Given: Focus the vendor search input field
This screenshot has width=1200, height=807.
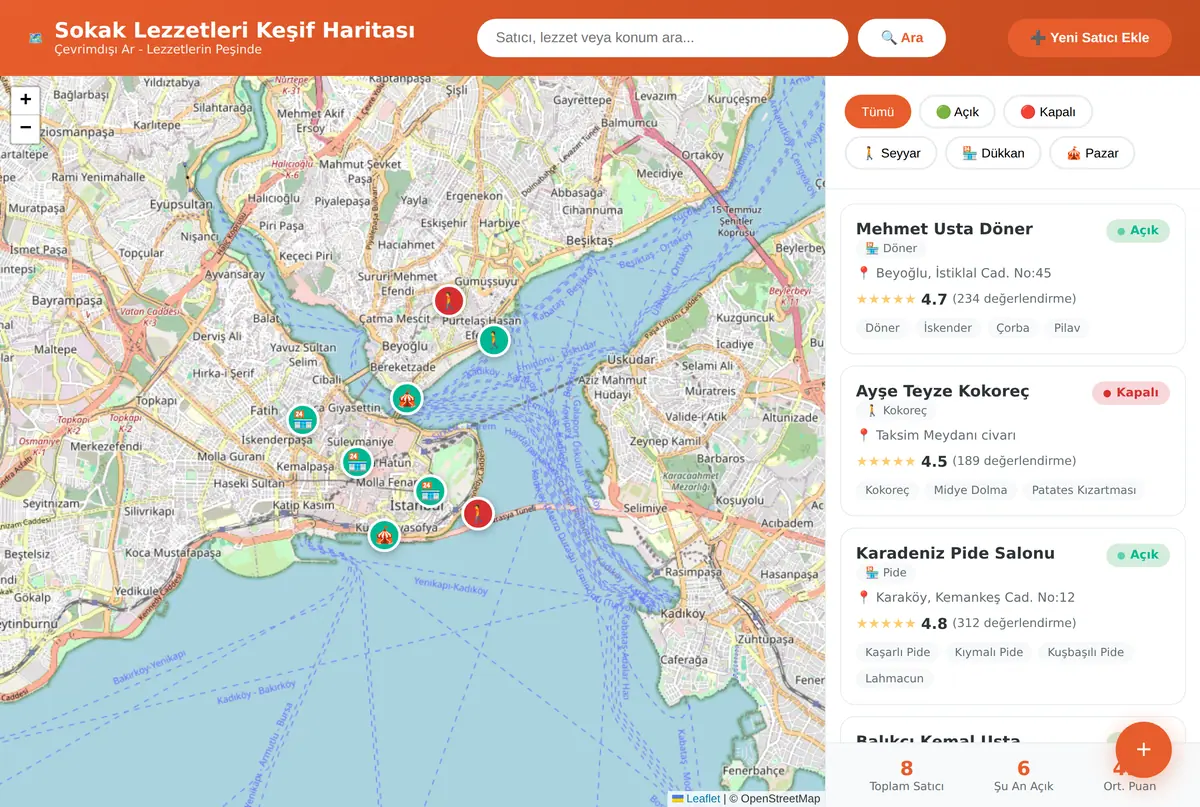Looking at the screenshot, I should tap(663, 38).
